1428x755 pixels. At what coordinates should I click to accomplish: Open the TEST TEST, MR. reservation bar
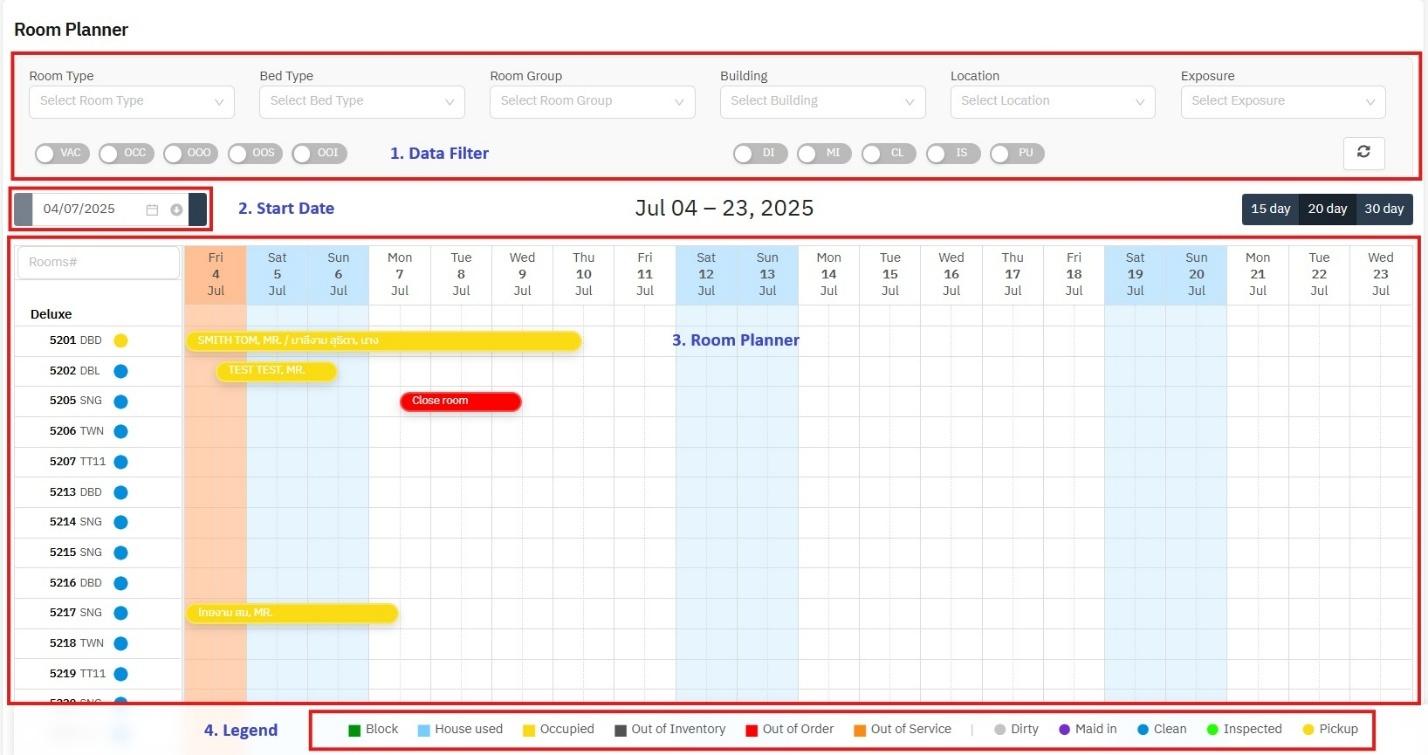276,371
